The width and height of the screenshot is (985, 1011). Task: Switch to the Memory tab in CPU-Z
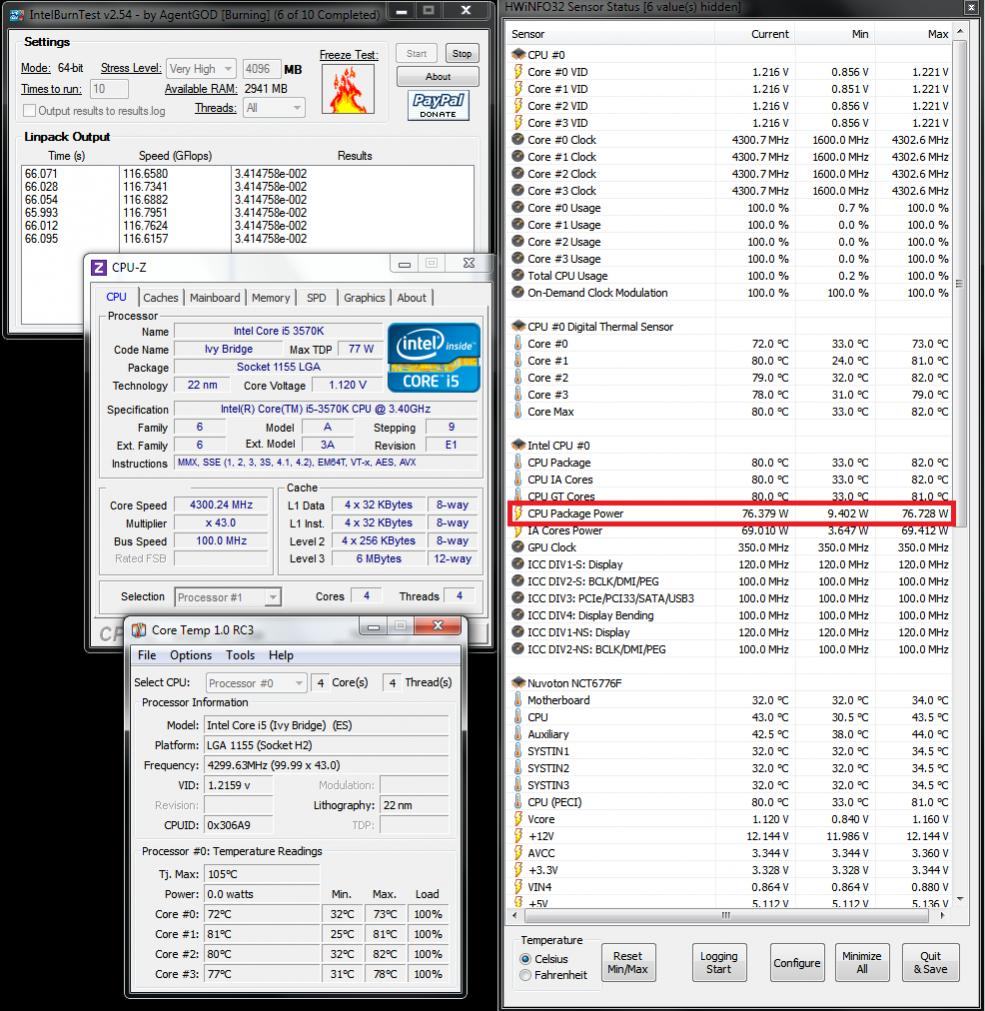pyautogui.click(x=271, y=298)
